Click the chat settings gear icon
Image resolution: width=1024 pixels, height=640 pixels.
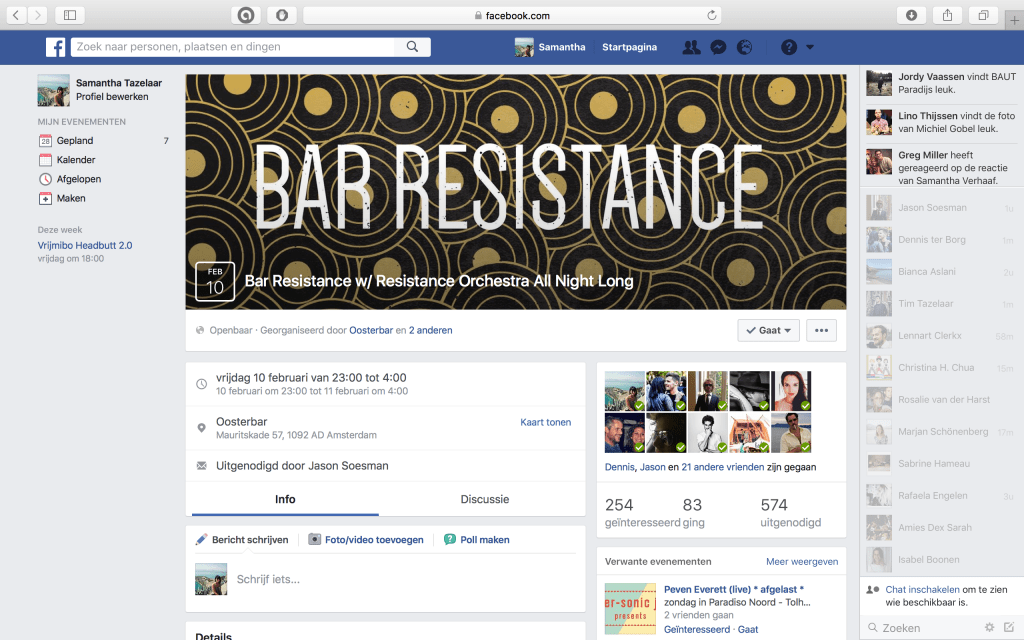989,627
